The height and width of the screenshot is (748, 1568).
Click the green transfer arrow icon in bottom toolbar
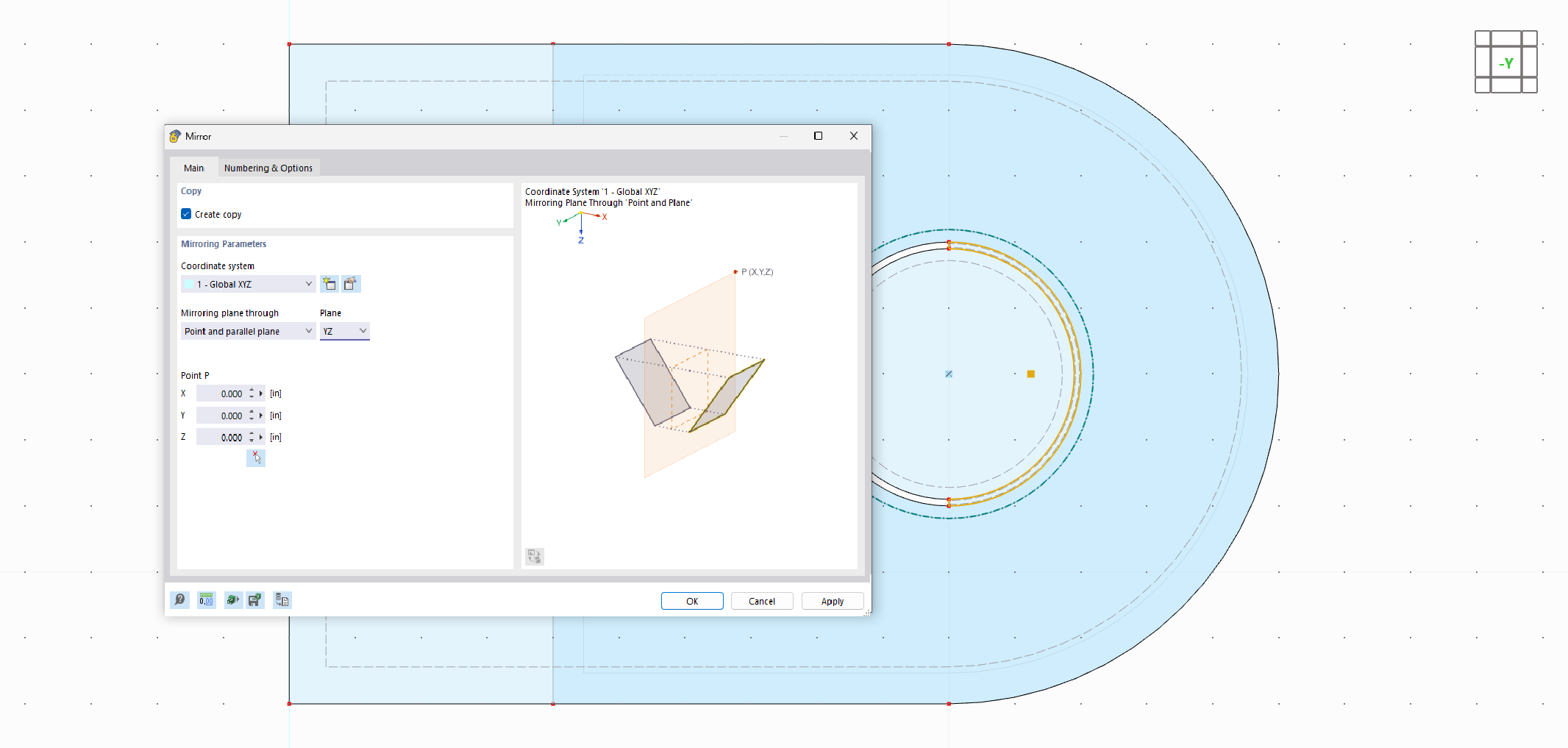pos(232,600)
